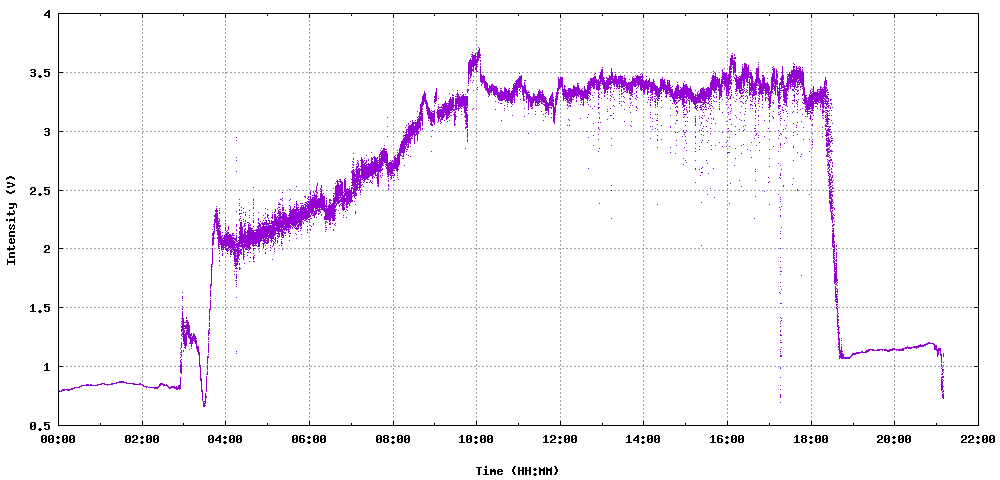
Task: Click the Time (HH:MM) axis title
Action: 517,472
